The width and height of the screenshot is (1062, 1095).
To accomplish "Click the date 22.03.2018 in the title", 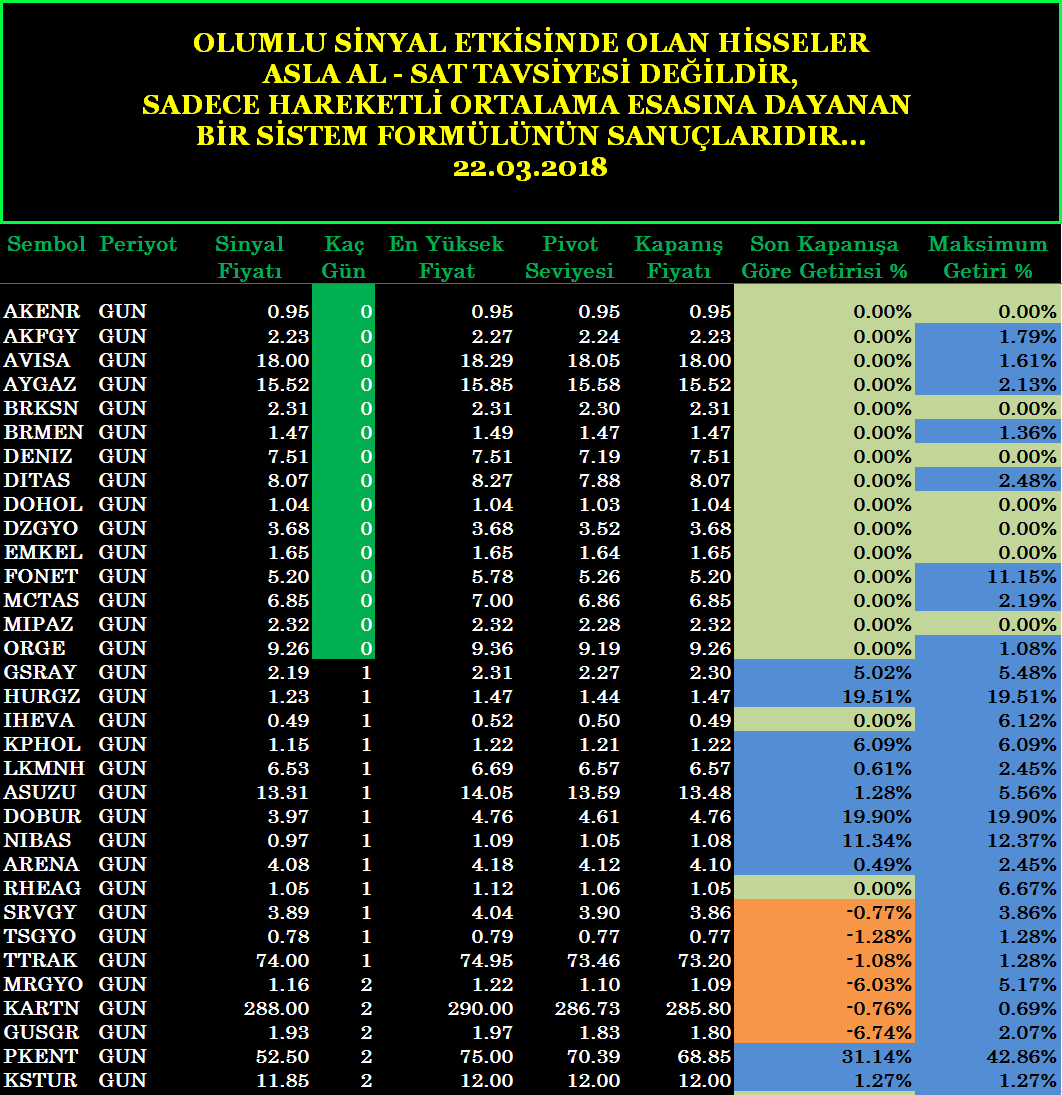I will [530, 168].
